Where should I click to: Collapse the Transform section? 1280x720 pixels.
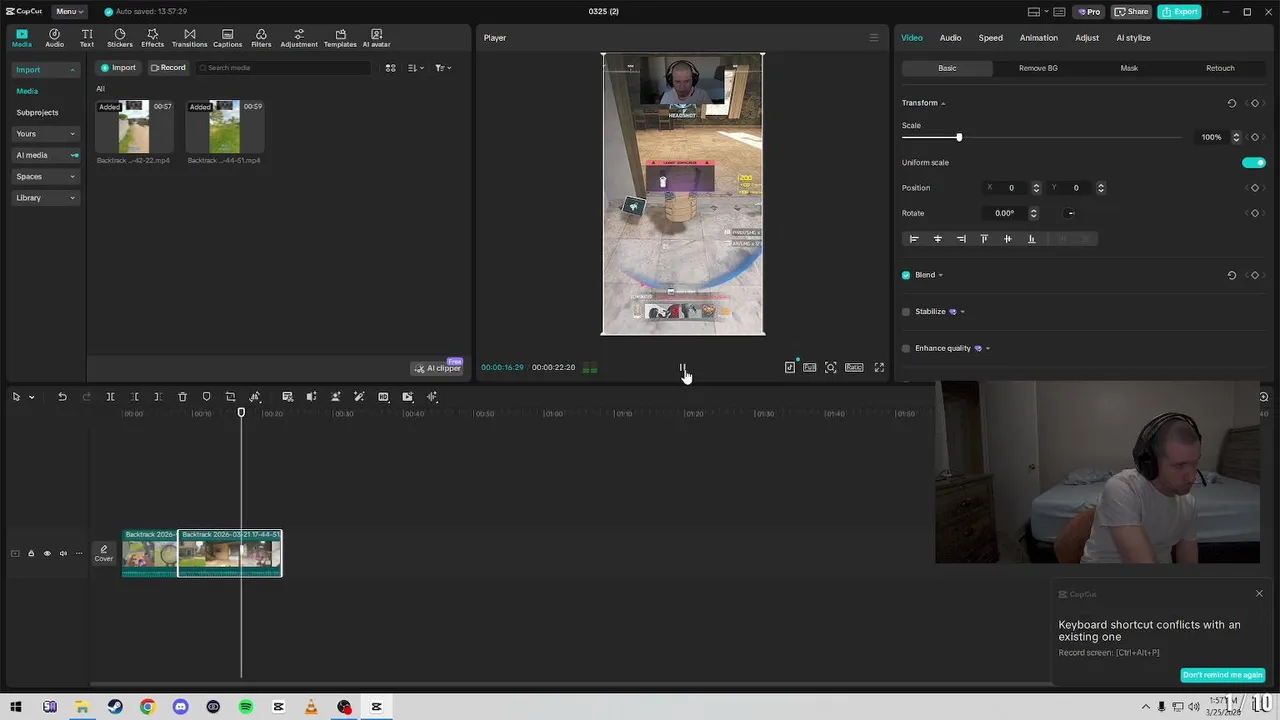pos(942,103)
